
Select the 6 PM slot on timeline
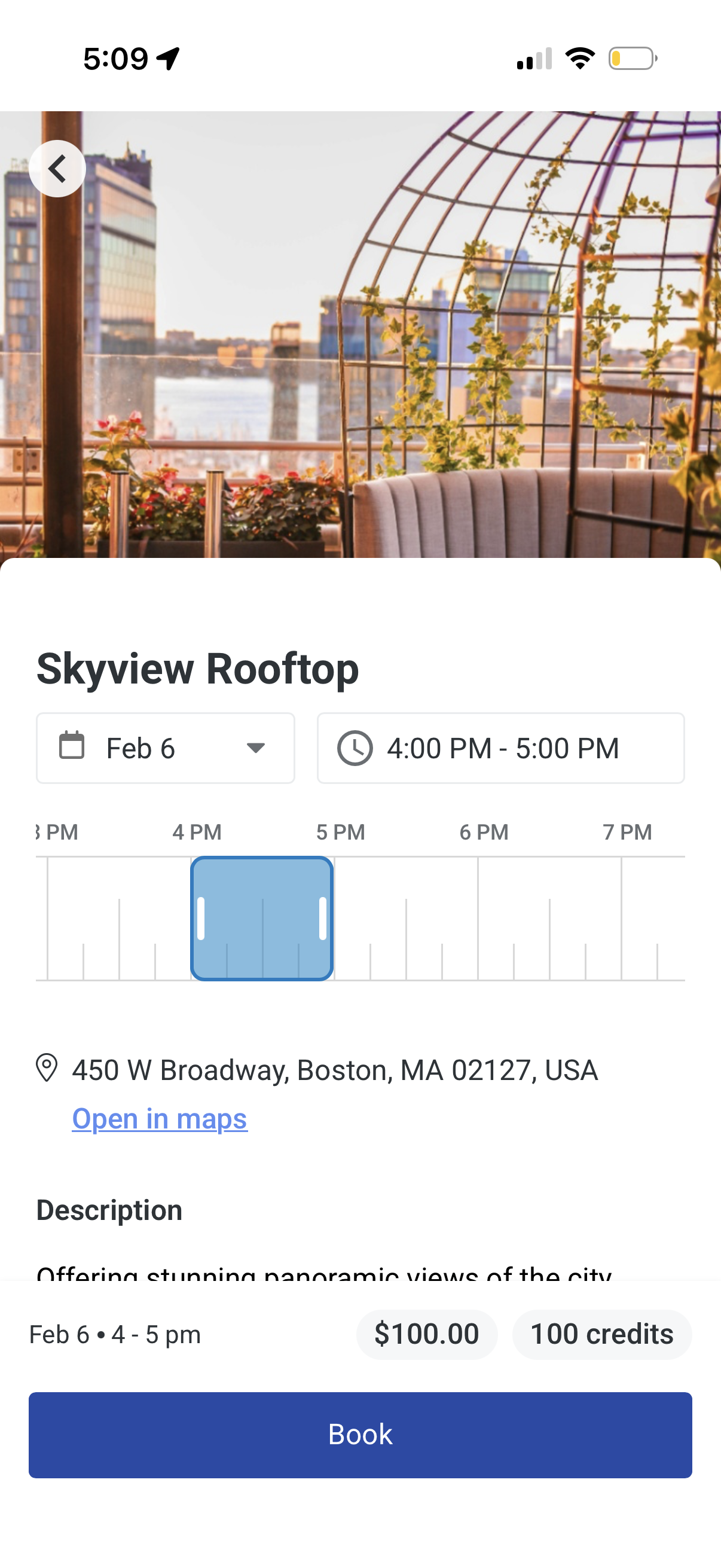[x=513, y=919]
